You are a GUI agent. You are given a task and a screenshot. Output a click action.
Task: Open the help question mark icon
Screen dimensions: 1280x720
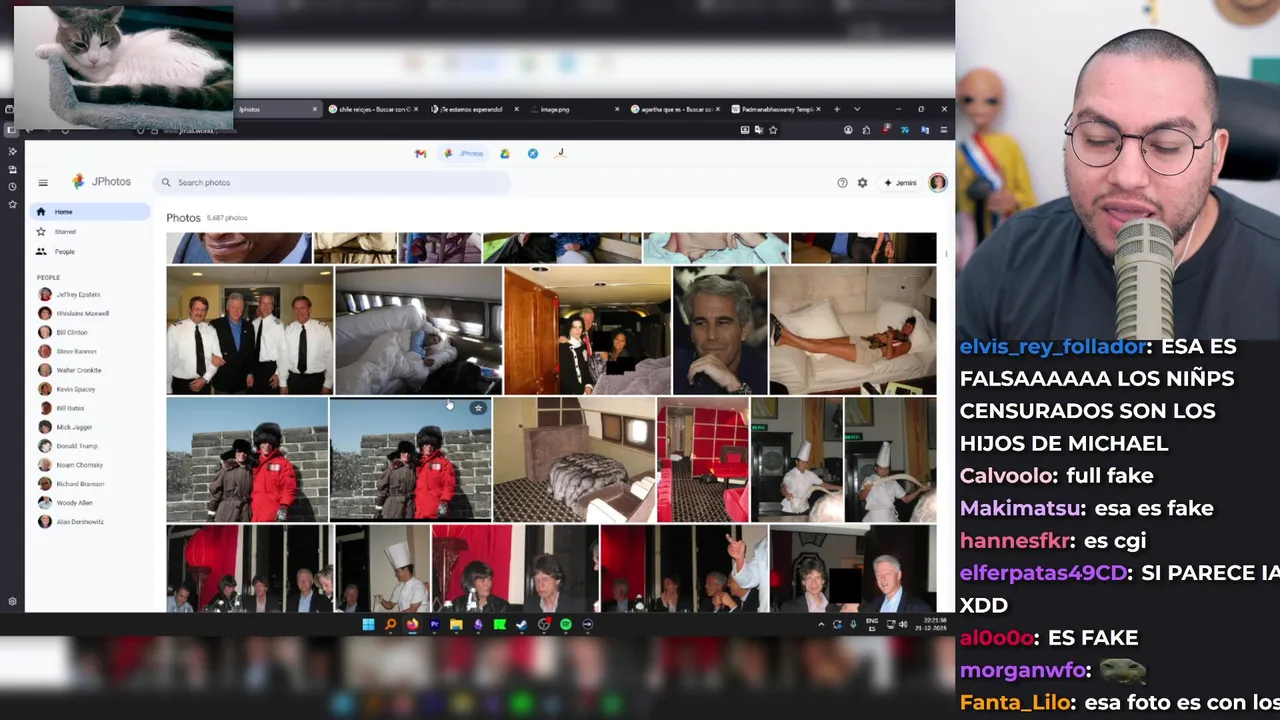pyautogui.click(x=842, y=183)
